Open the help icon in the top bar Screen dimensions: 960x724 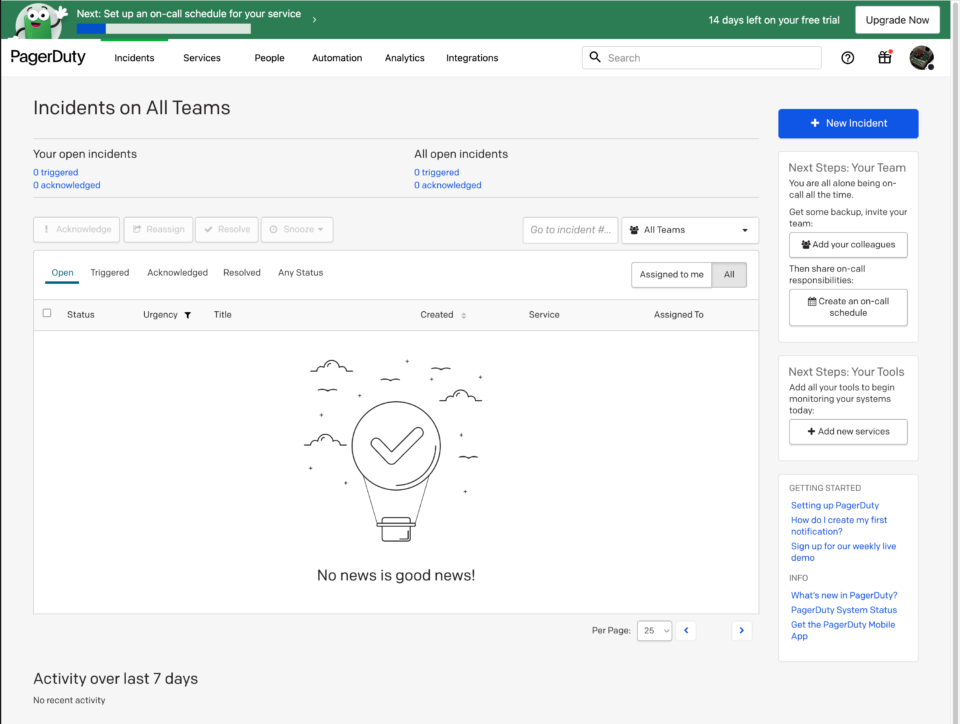tap(847, 57)
